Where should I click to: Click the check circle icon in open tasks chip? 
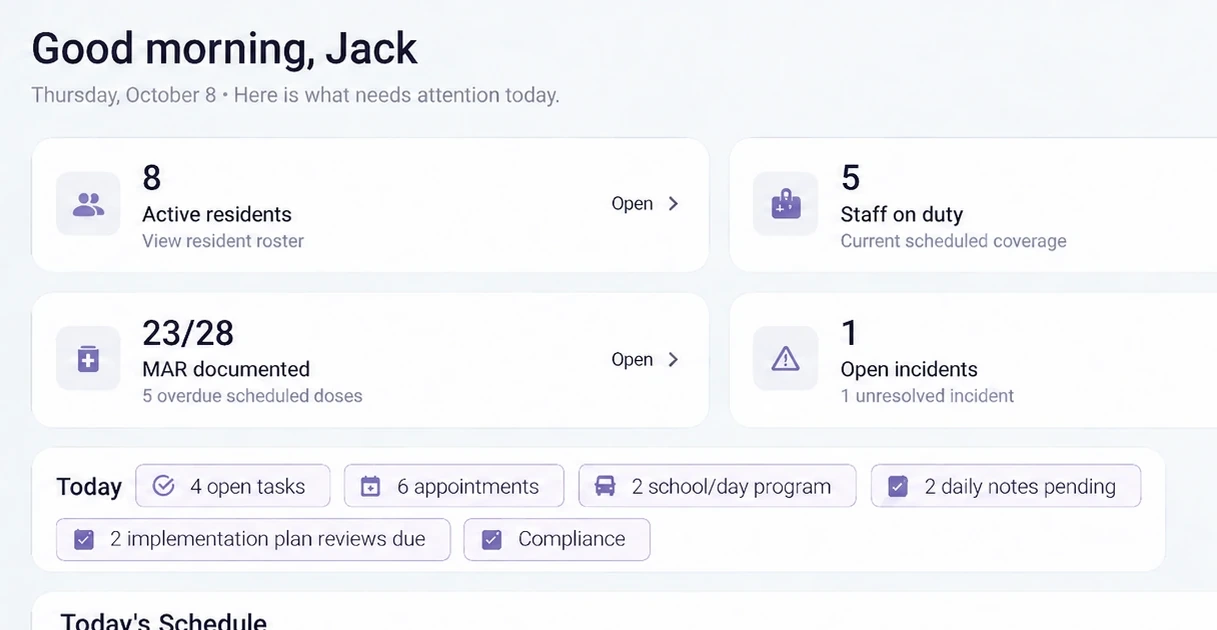tap(164, 486)
